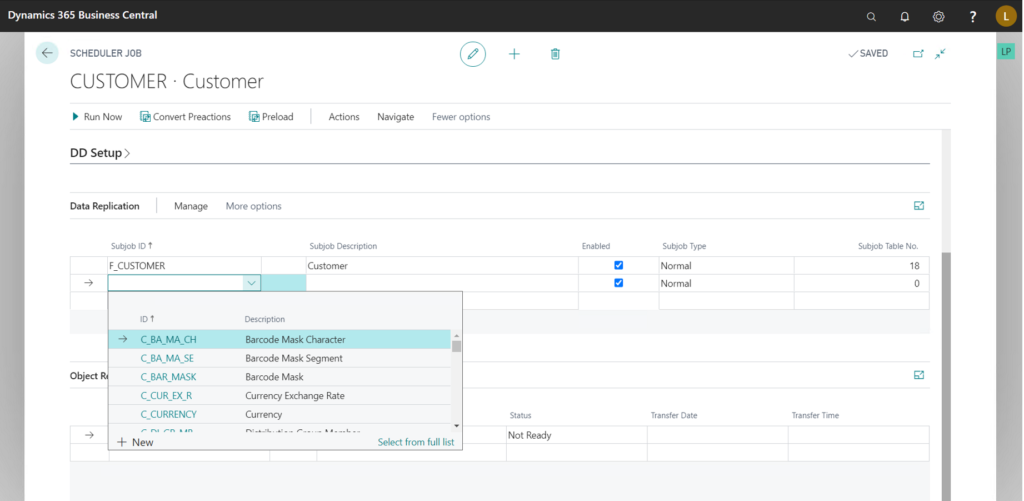Click the Preload action
1024x501 pixels.
coord(271,117)
